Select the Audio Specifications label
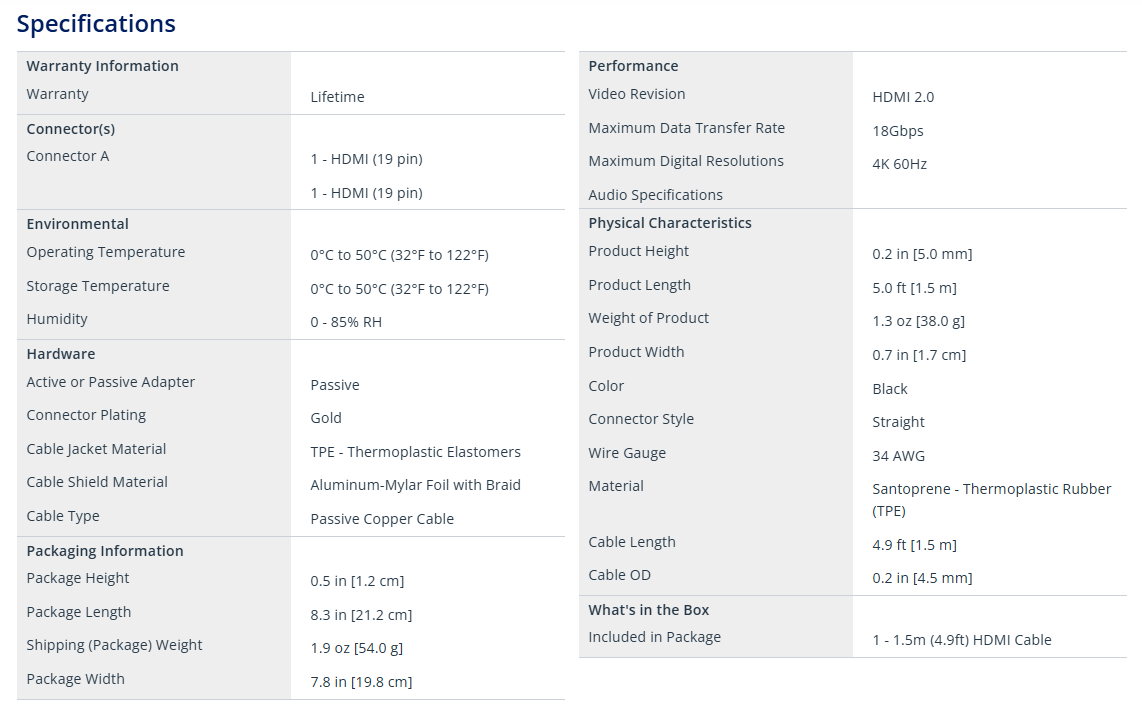This screenshot has width=1142, height=707. point(655,194)
